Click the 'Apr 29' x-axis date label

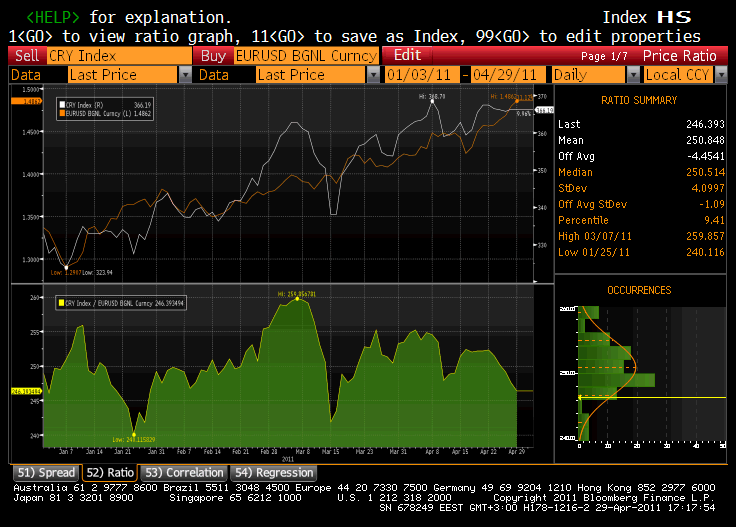(x=516, y=451)
